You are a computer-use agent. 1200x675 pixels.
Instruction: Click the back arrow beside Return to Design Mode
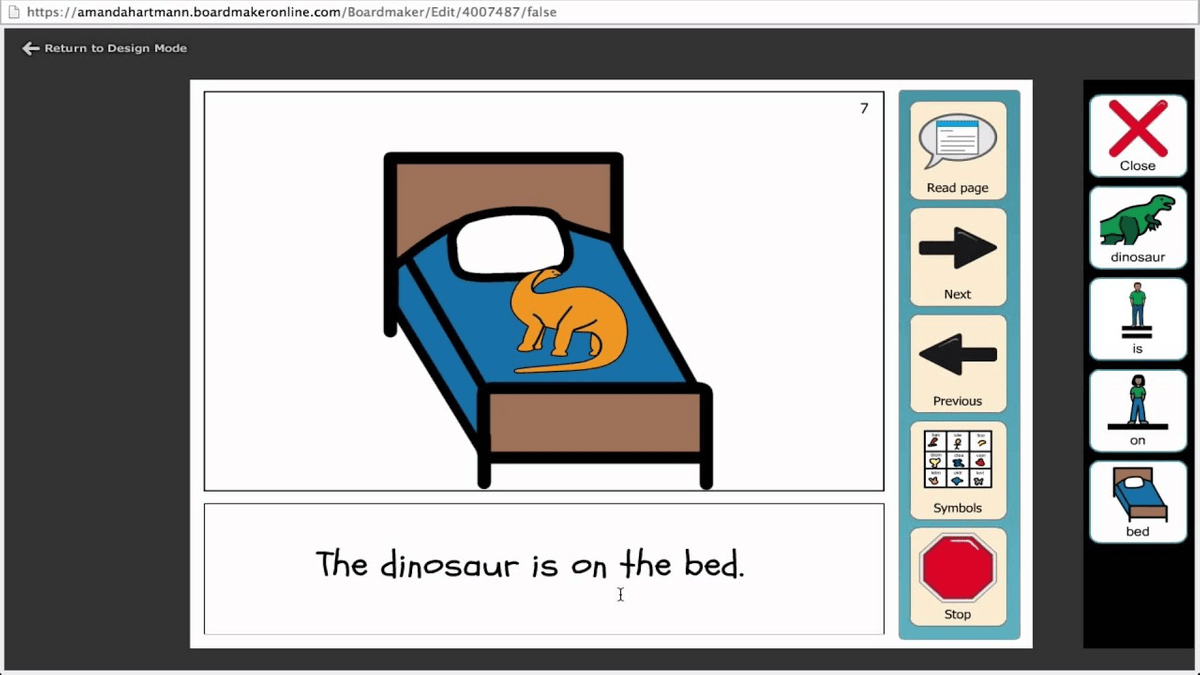click(30, 47)
